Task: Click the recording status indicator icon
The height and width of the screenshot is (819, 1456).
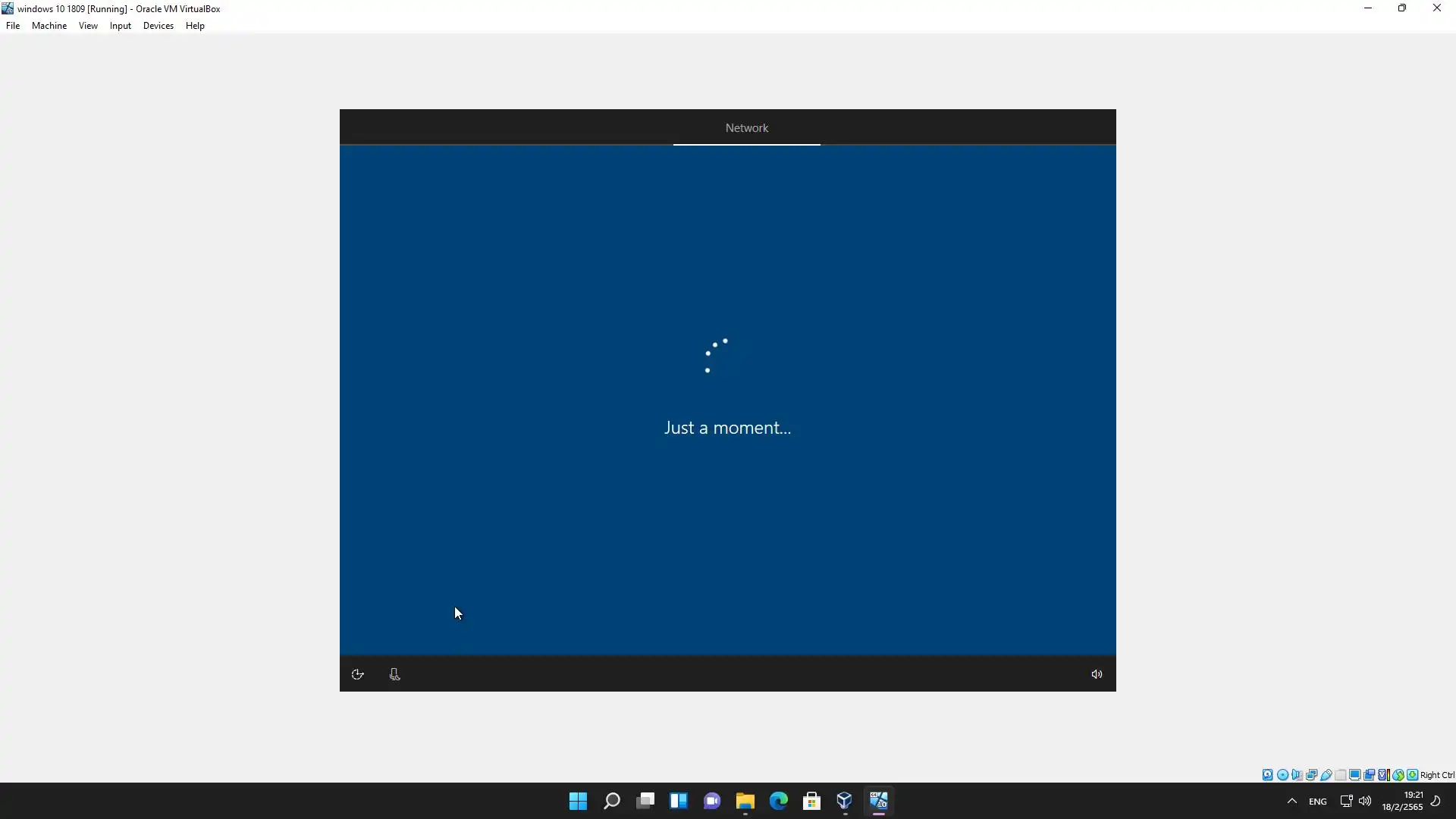Action: tap(1369, 775)
